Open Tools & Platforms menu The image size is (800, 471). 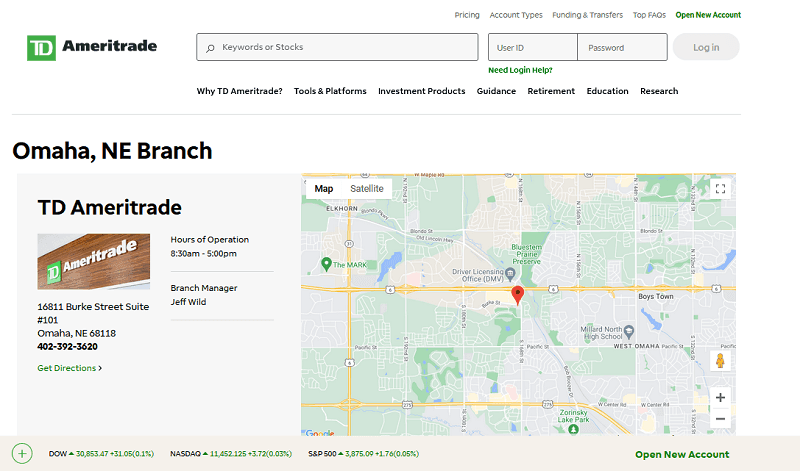330,91
